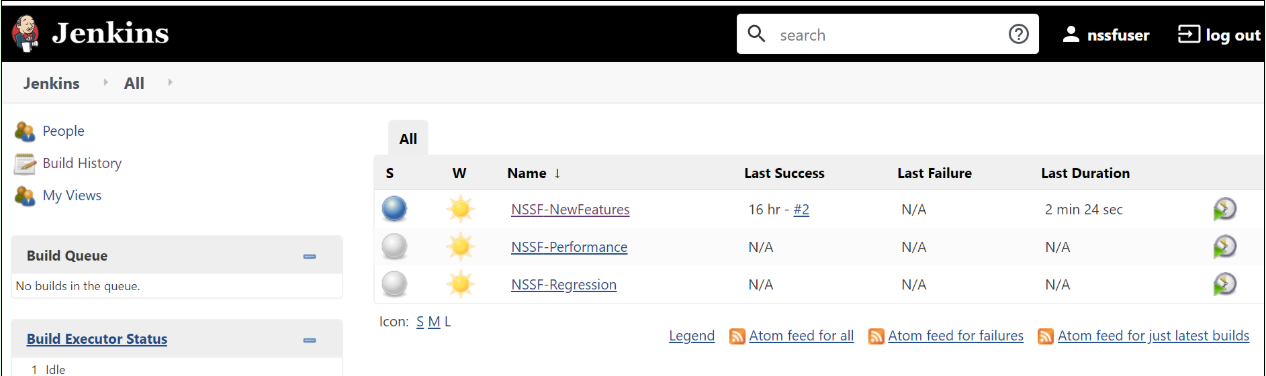The width and height of the screenshot is (1266, 376).
Task: Sort by Last Duration column header
Action: [1085, 173]
